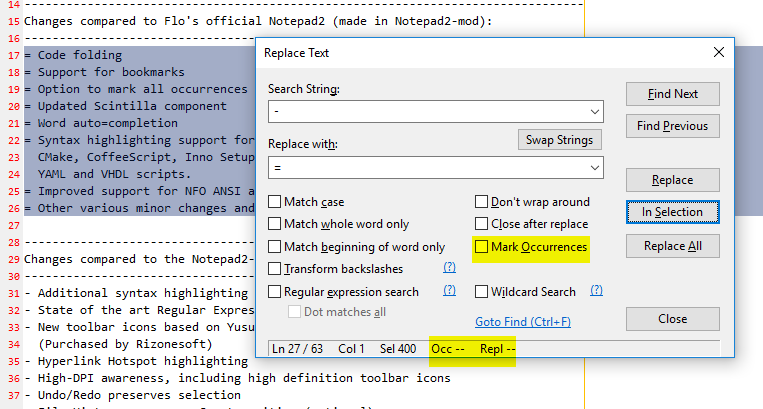Click the Find Next button
The width and height of the screenshot is (763, 409).
[672, 94]
